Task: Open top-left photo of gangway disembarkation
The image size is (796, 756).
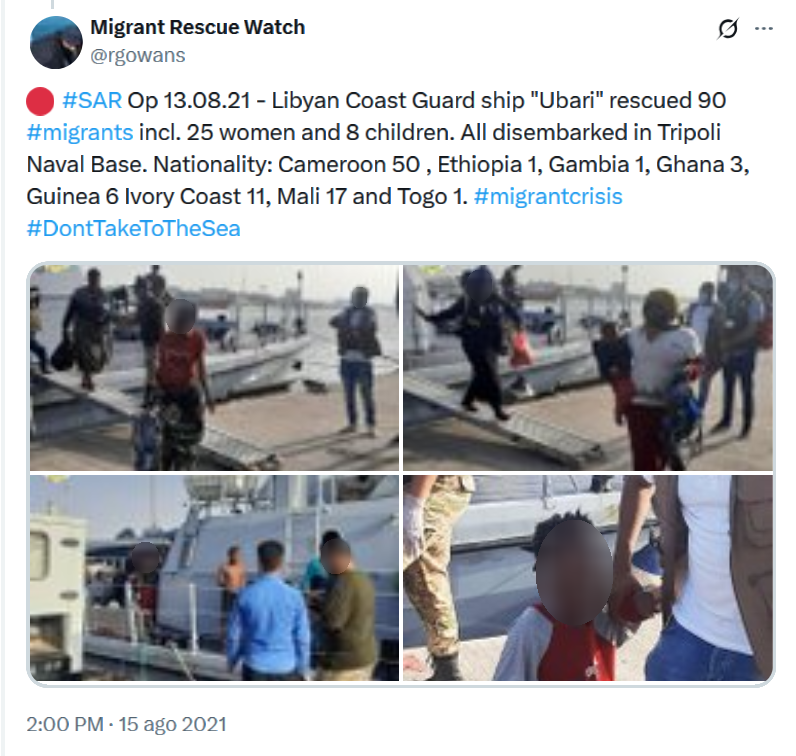Action: click(x=214, y=368)
